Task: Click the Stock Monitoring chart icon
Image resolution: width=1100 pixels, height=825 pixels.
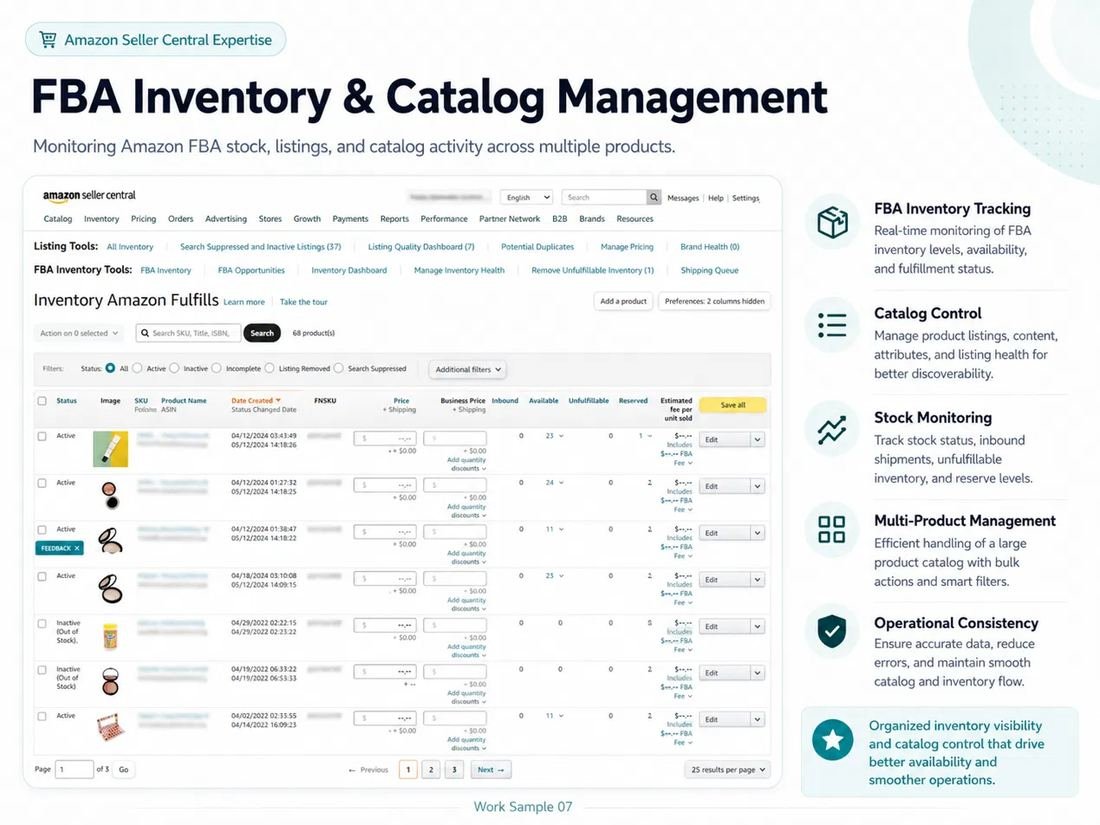Action: [832, 430]
